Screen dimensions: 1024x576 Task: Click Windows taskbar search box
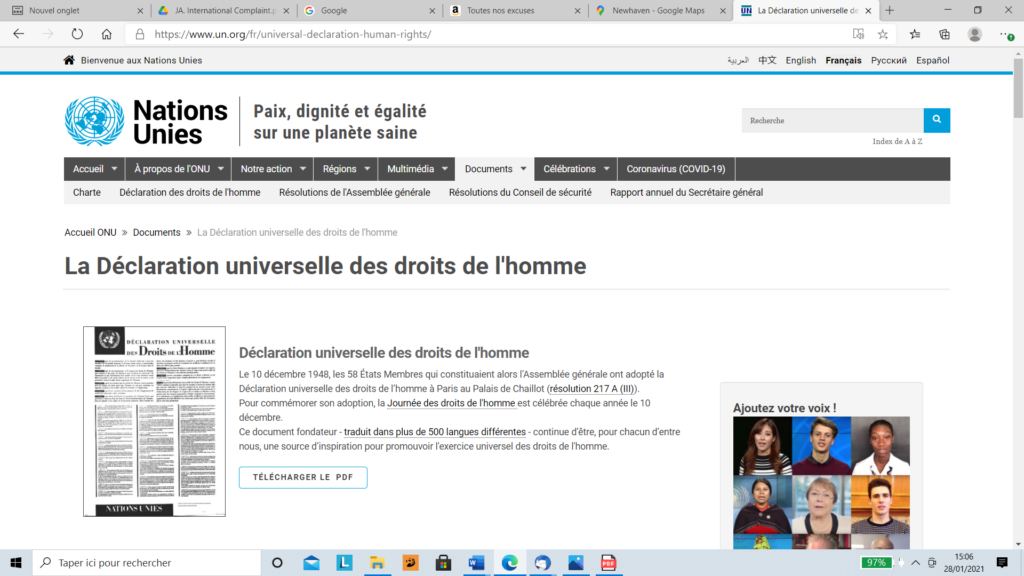click(x=147, y=562)
